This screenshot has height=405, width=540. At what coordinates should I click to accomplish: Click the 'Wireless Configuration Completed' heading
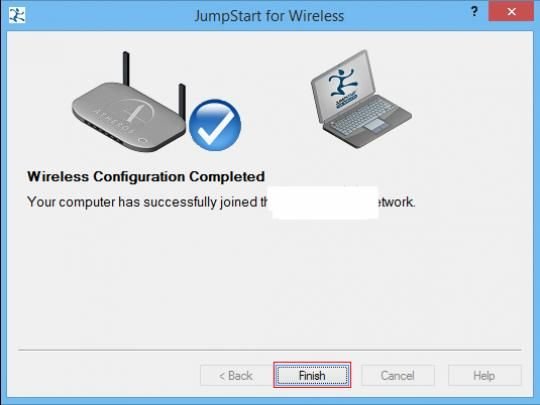click(146, 176)
